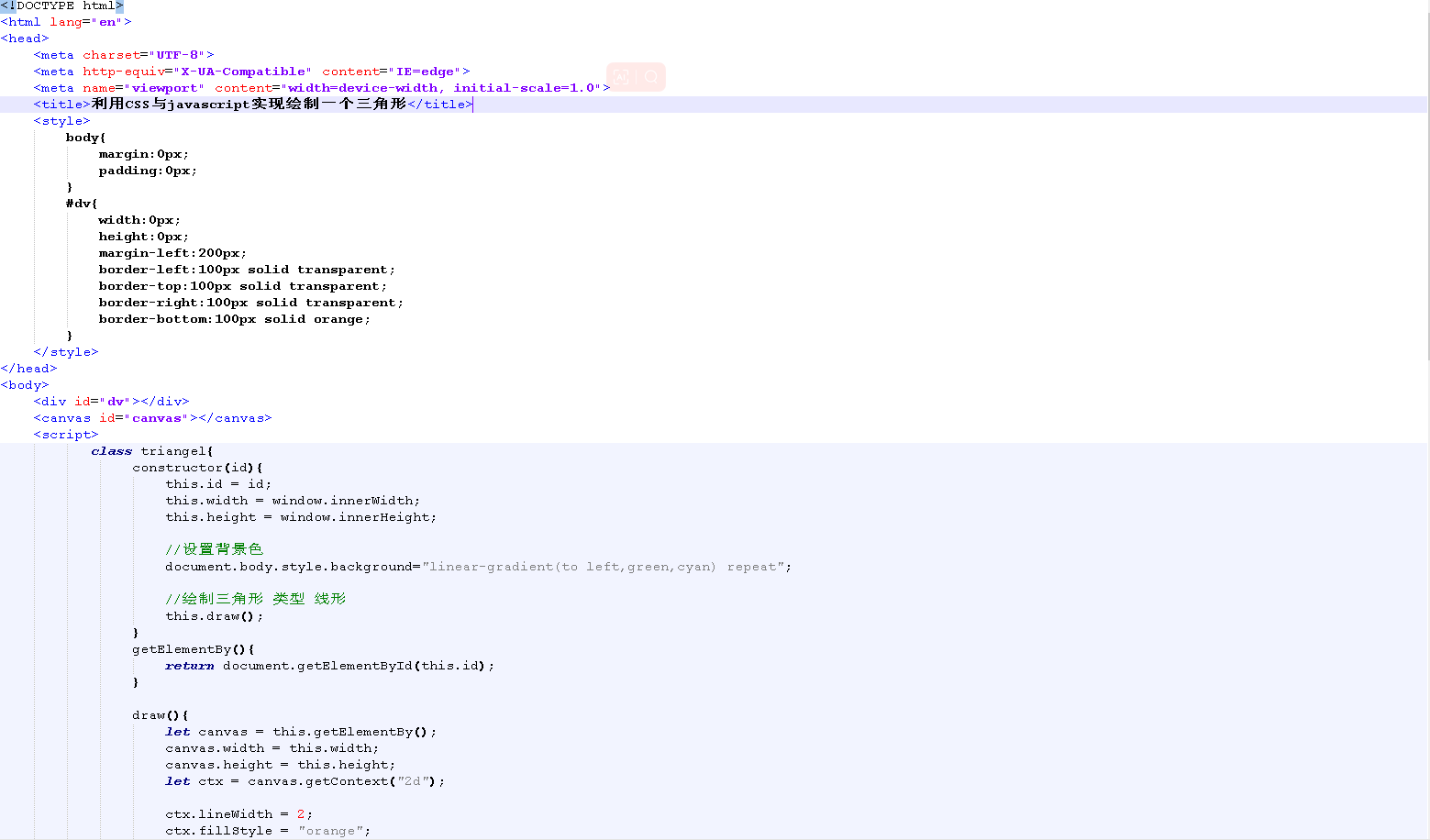Click the meta charset="UTF-8" line
Viewport: 1430px width, 840px height.
point(124,55)
